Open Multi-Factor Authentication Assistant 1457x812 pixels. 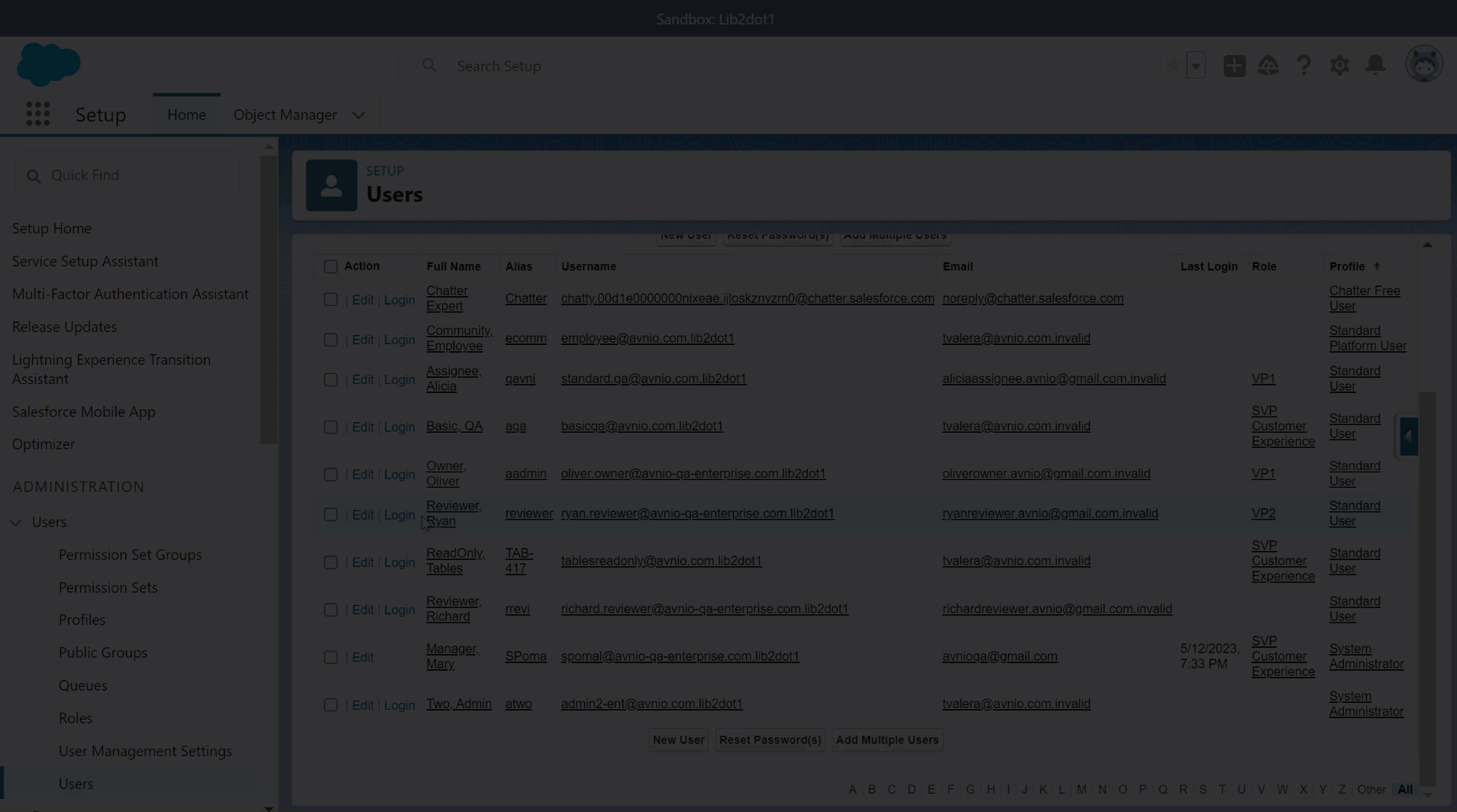pos(130,294)
